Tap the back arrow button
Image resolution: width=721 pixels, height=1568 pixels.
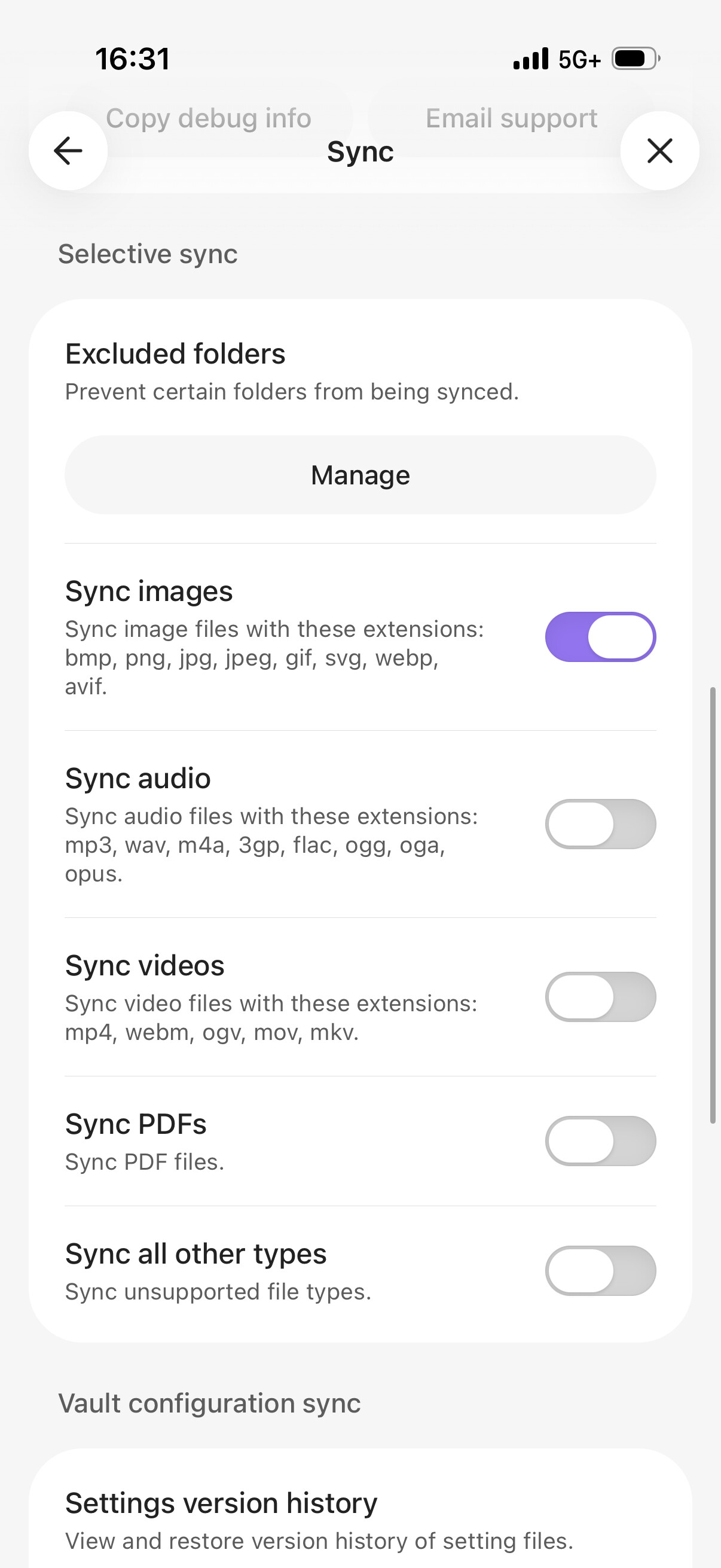pyautogui.click(x=68, y=151)
